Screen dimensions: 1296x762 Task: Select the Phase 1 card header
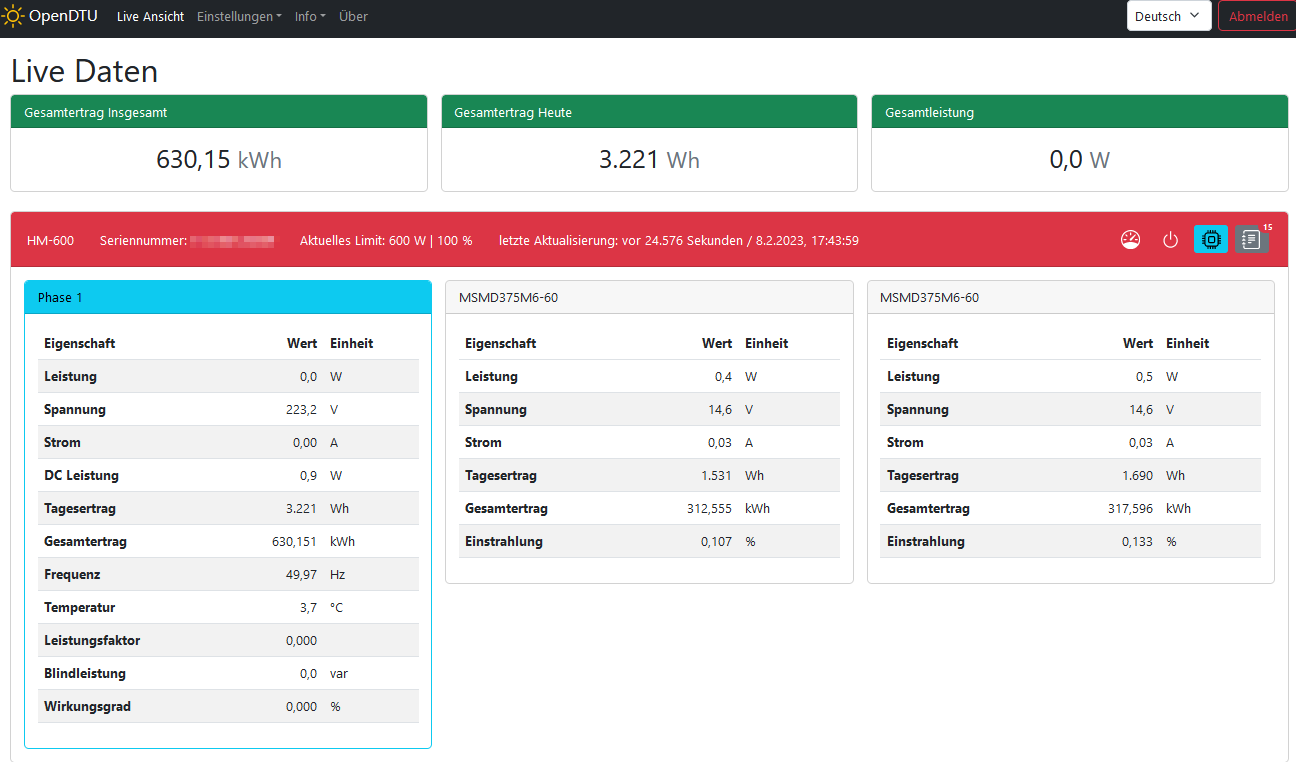[228, 297]
